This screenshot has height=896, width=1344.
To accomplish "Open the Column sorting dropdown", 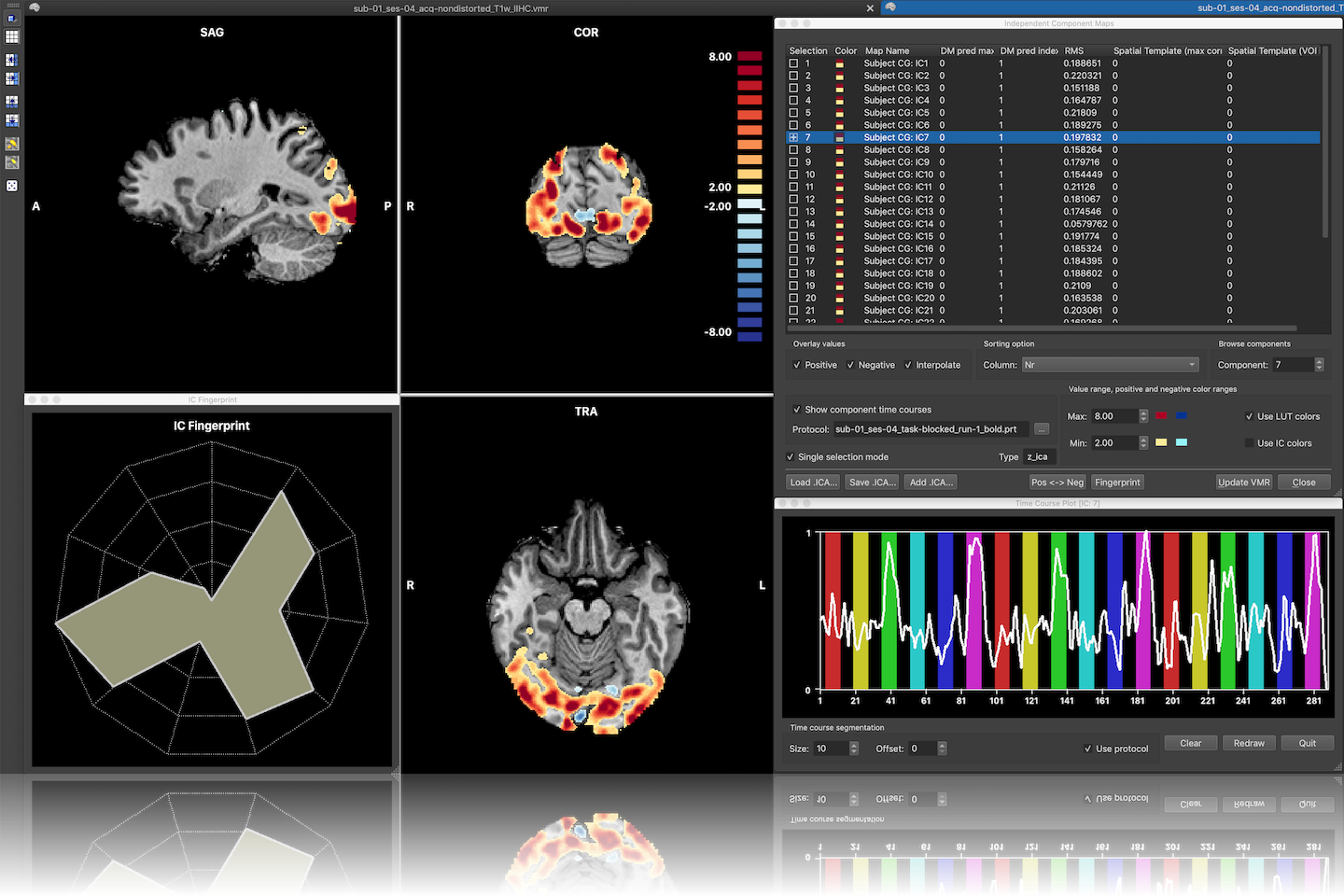I will 1110,365.
